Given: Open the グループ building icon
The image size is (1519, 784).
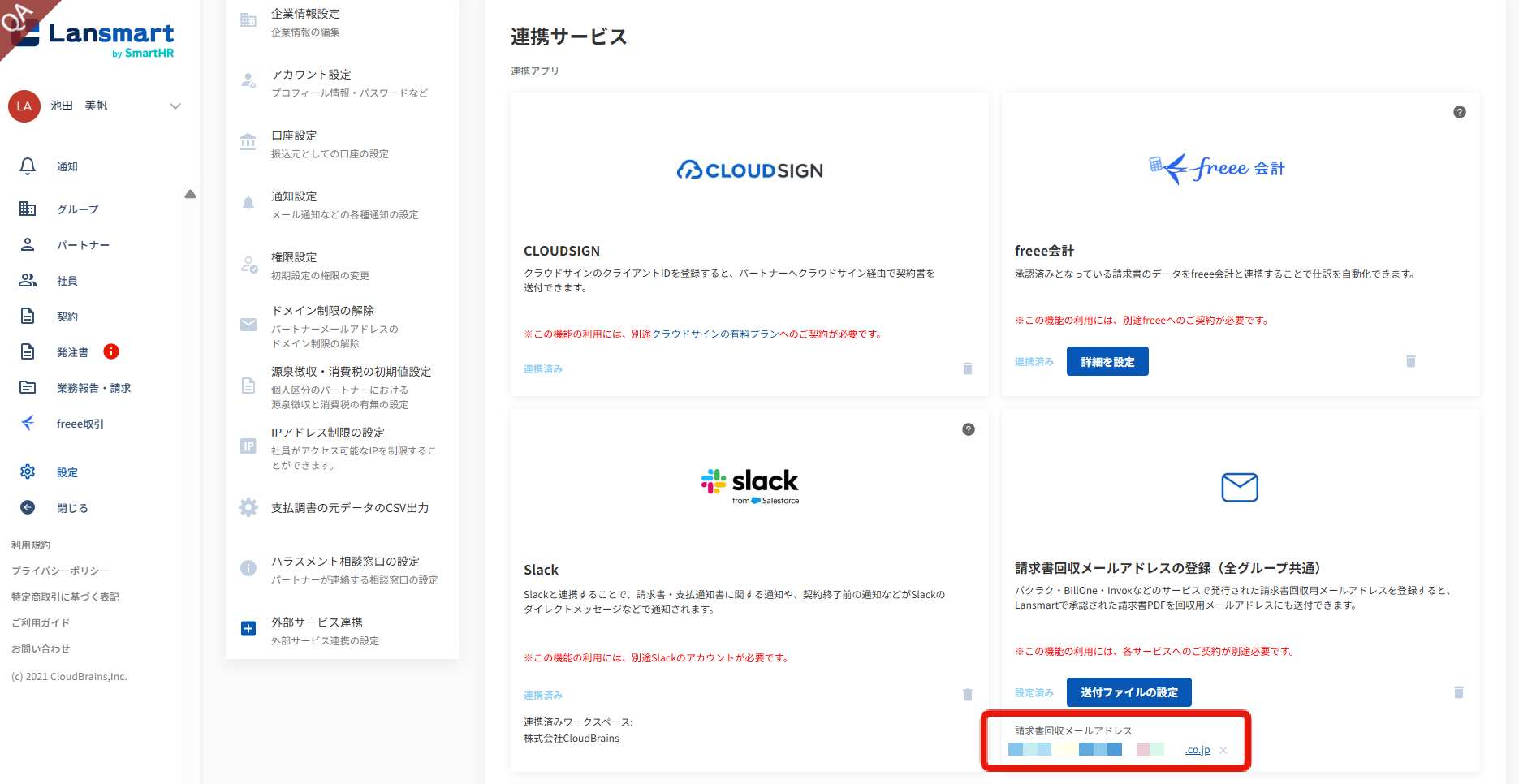Looking at the screenshot, I should [x=28, y=209].
